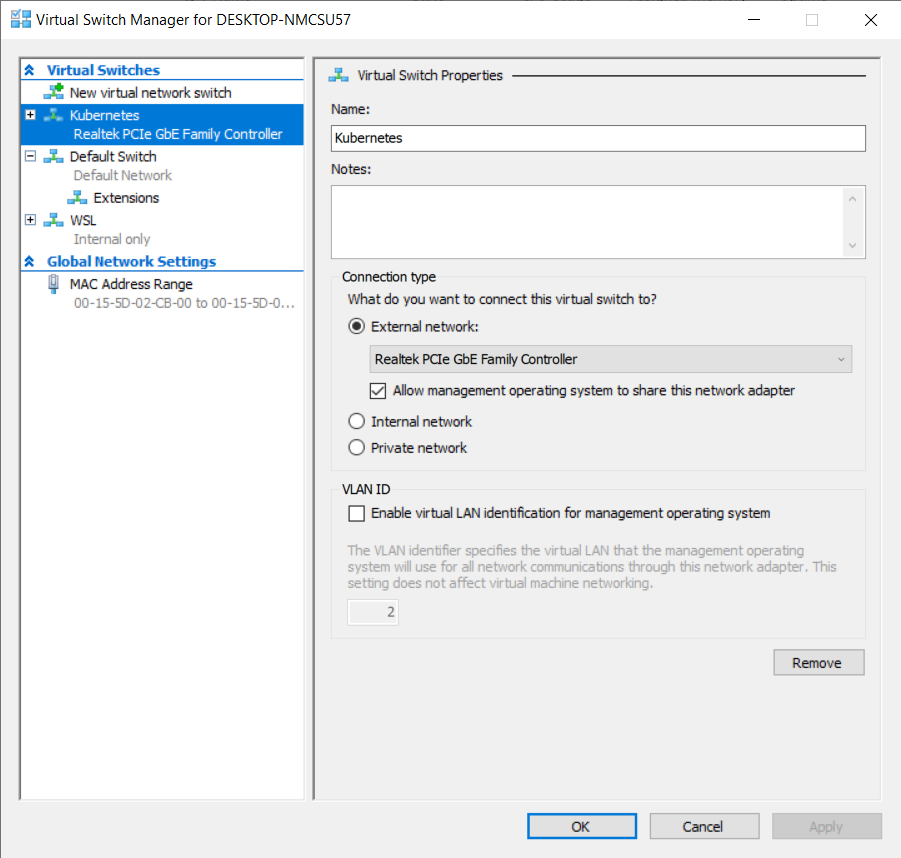Click the Notes scrollbar down arrow

[x=853, y=245]
